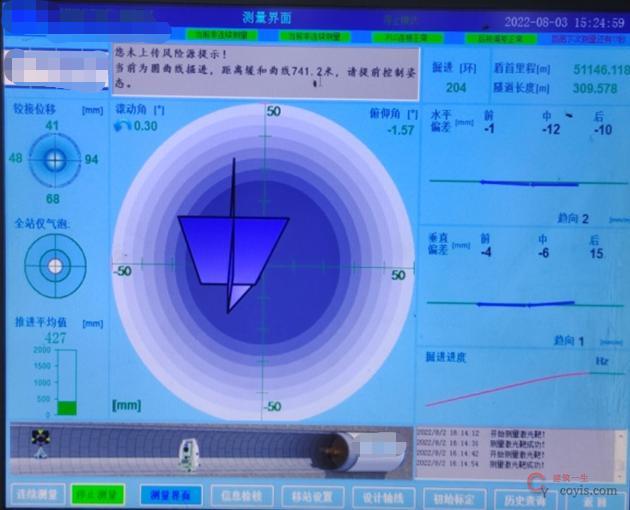Click the pitch angle value -1.57
Image resolution: width=630 pixels, height=510 pixels.
tap(401, 130)
